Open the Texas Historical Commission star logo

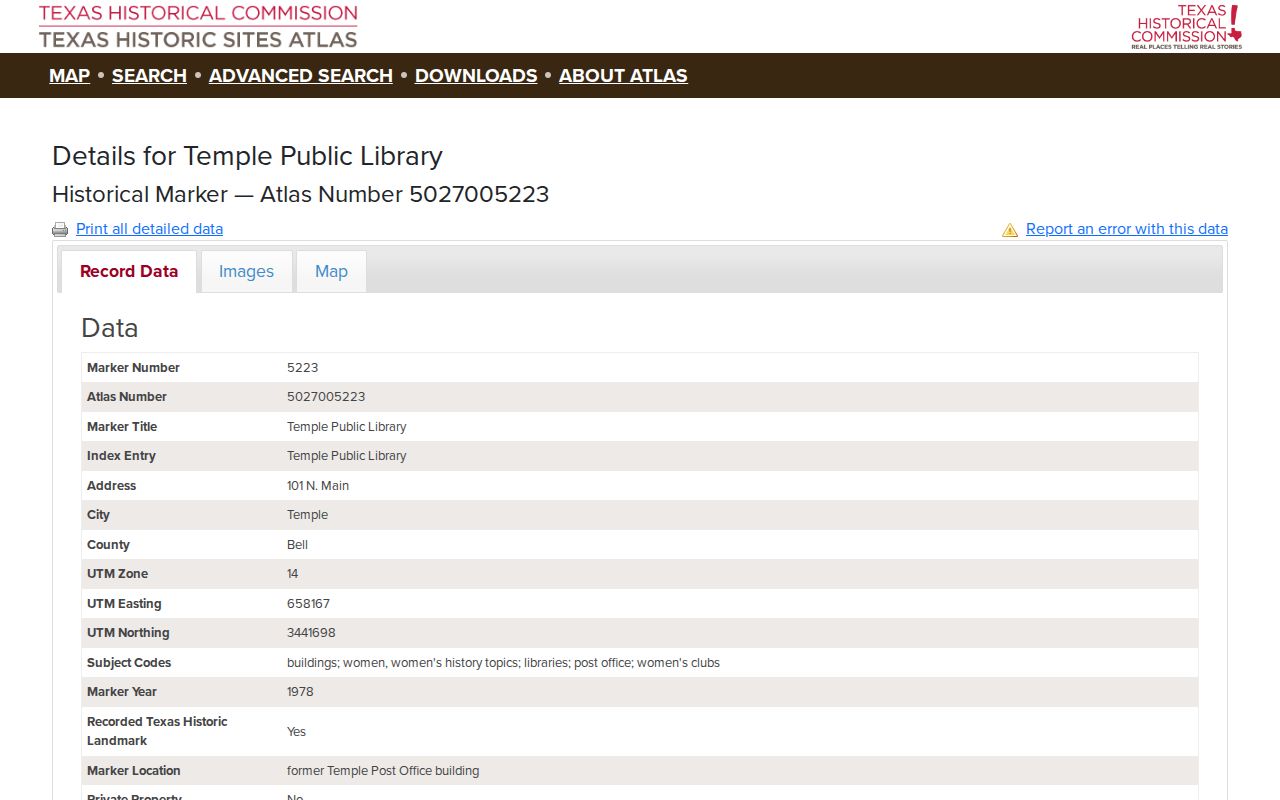click(1187, 27)
